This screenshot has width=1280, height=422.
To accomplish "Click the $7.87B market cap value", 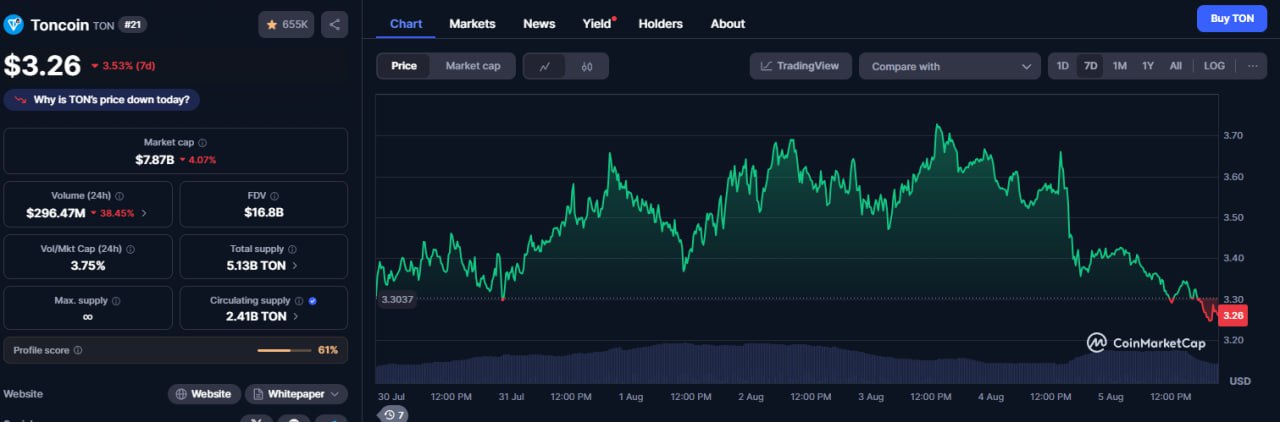I will (155, 160).
